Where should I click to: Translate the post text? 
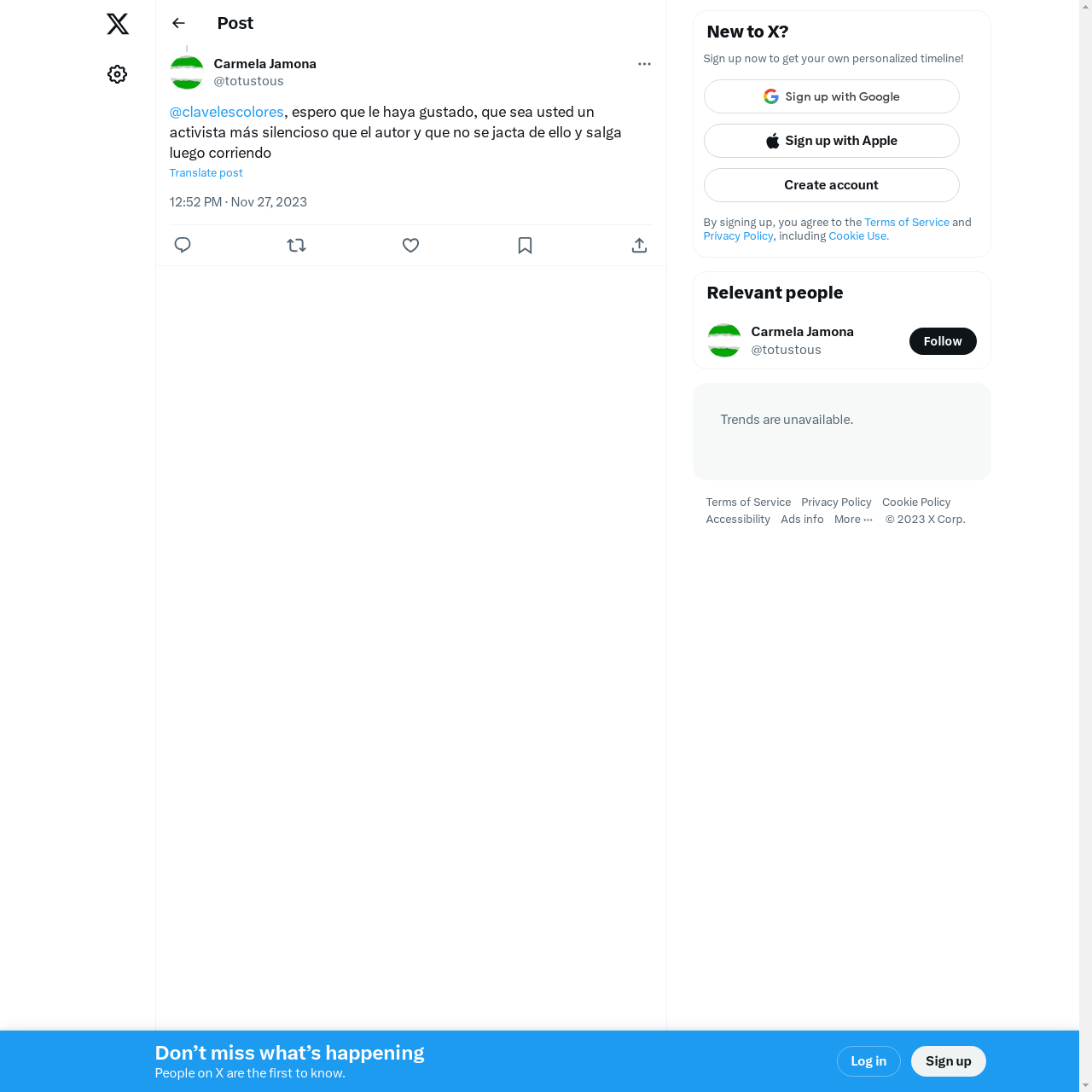206,173
